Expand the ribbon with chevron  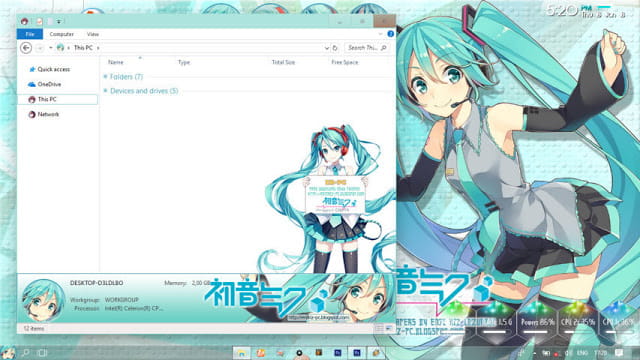pos(380,34)
